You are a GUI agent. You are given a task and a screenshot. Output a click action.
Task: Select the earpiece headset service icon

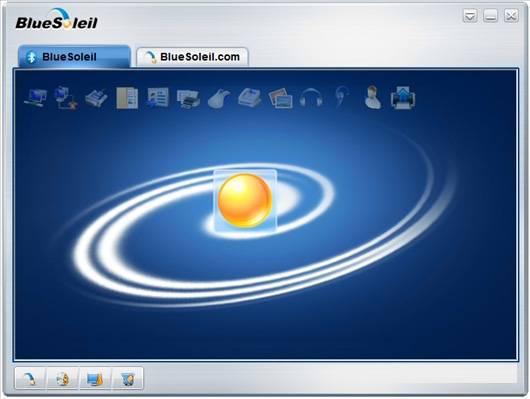point(341,97)
